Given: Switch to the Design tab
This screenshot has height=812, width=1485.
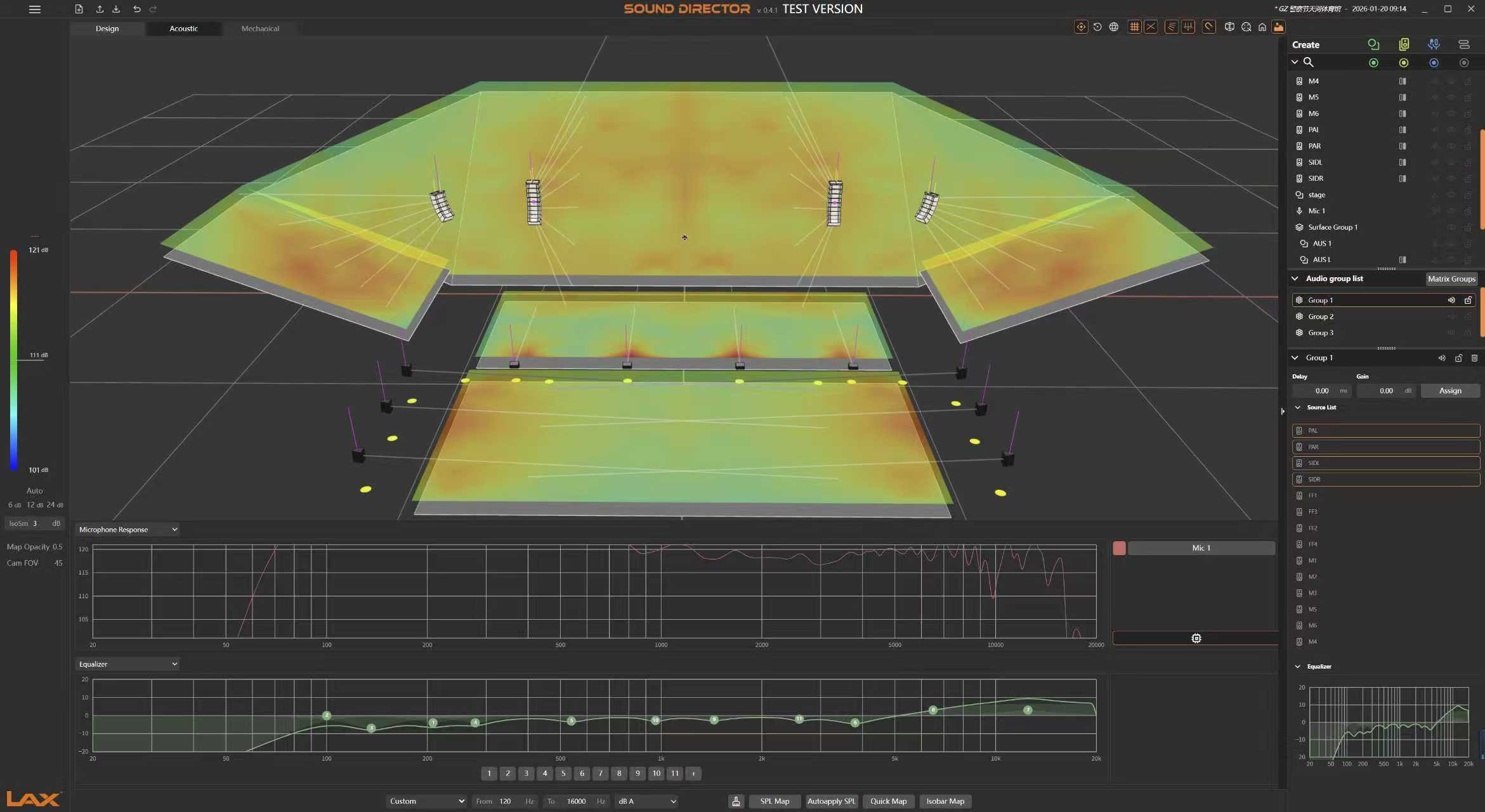Looking at the screenshot, I should click(x=107, y=29).
